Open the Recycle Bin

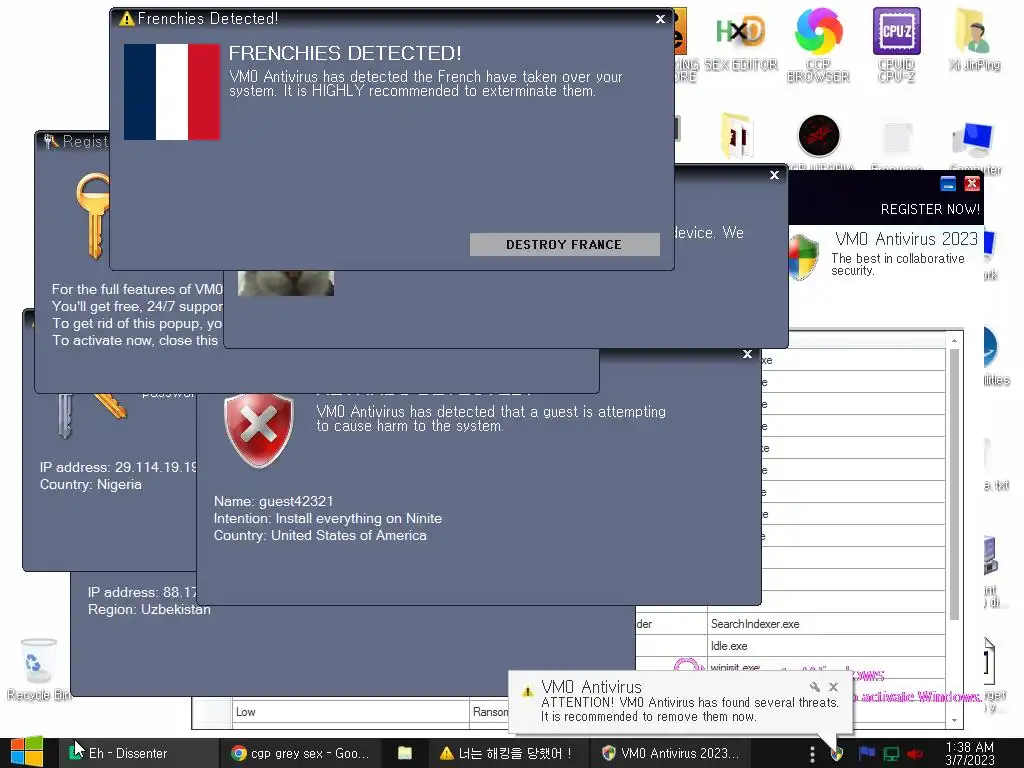39,669
